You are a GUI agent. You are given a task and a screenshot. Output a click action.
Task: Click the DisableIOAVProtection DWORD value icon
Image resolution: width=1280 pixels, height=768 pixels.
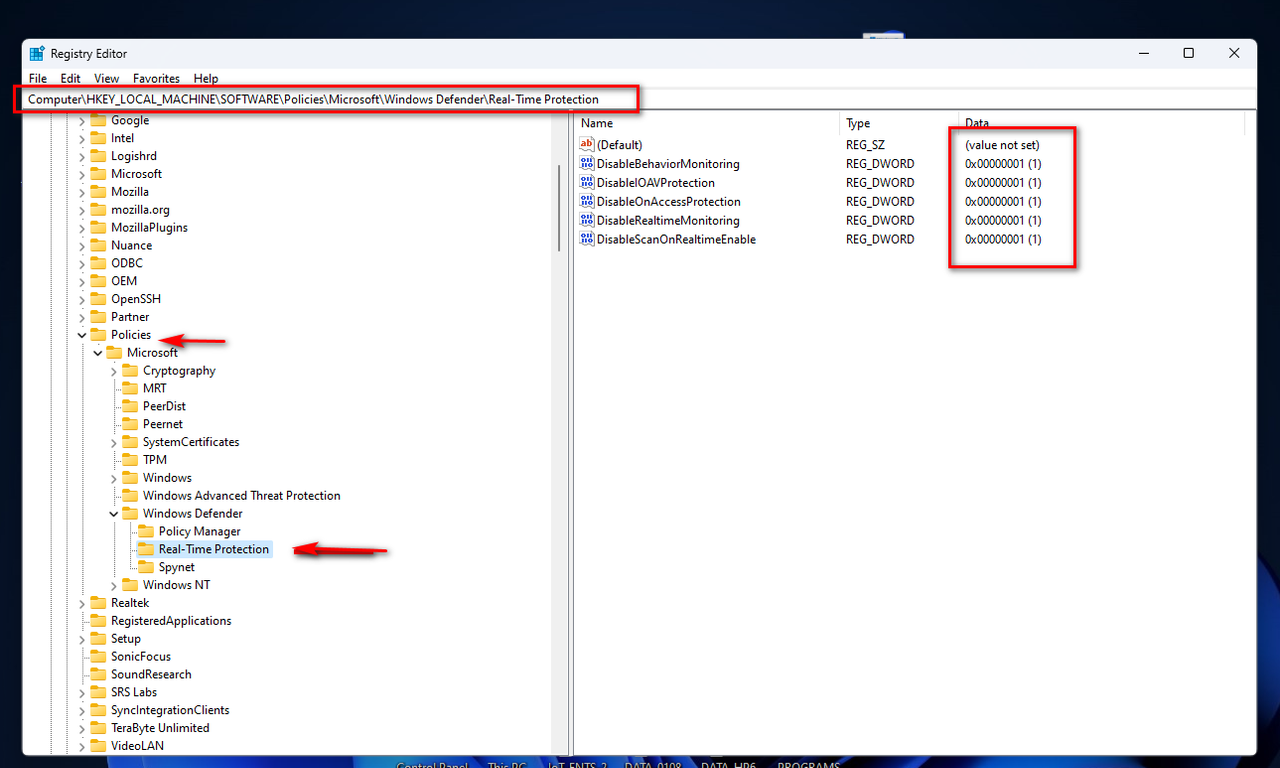587,183
